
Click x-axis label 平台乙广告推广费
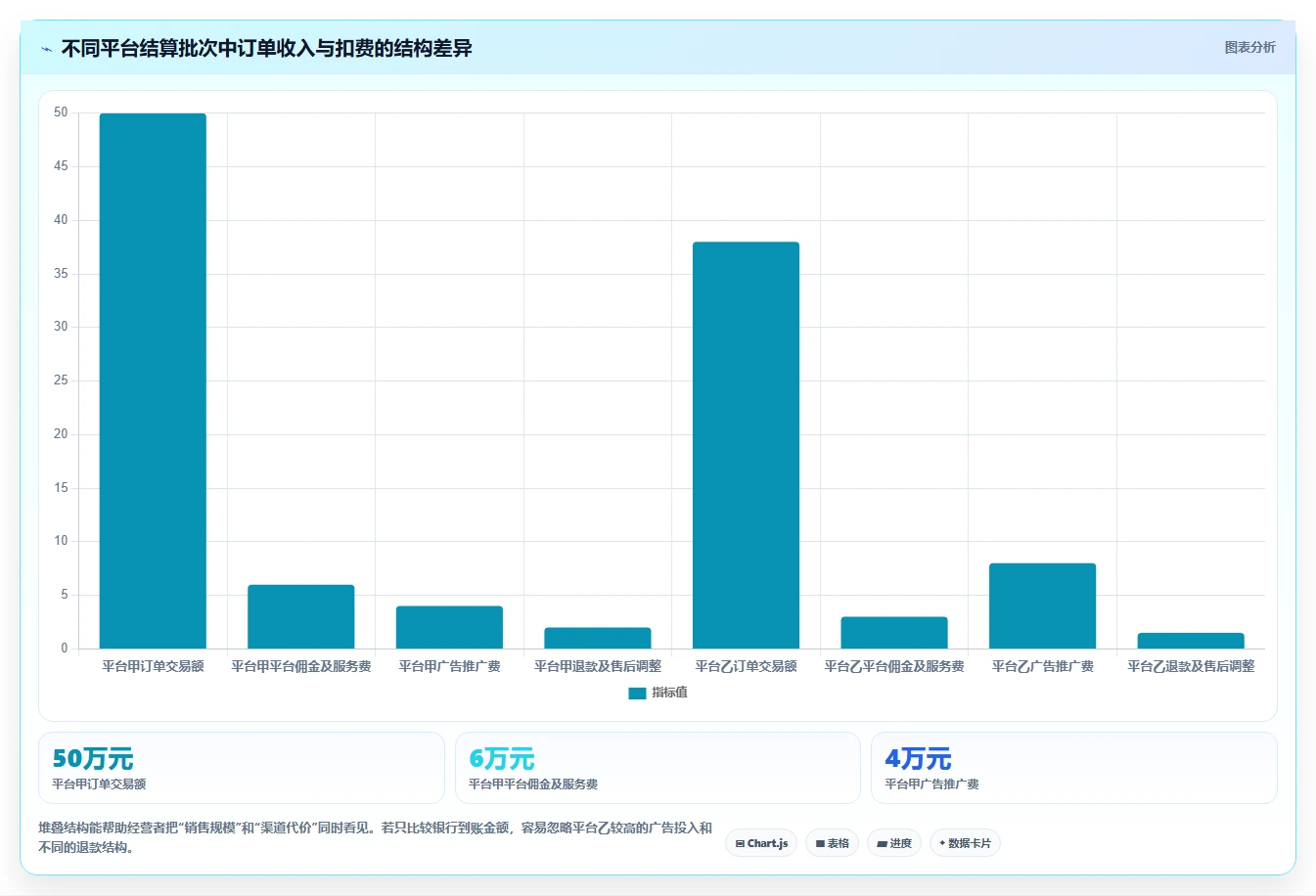pos(1042,666)
